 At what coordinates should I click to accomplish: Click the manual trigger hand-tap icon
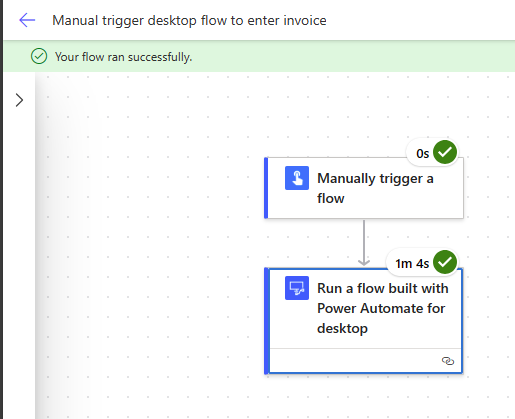297,178
